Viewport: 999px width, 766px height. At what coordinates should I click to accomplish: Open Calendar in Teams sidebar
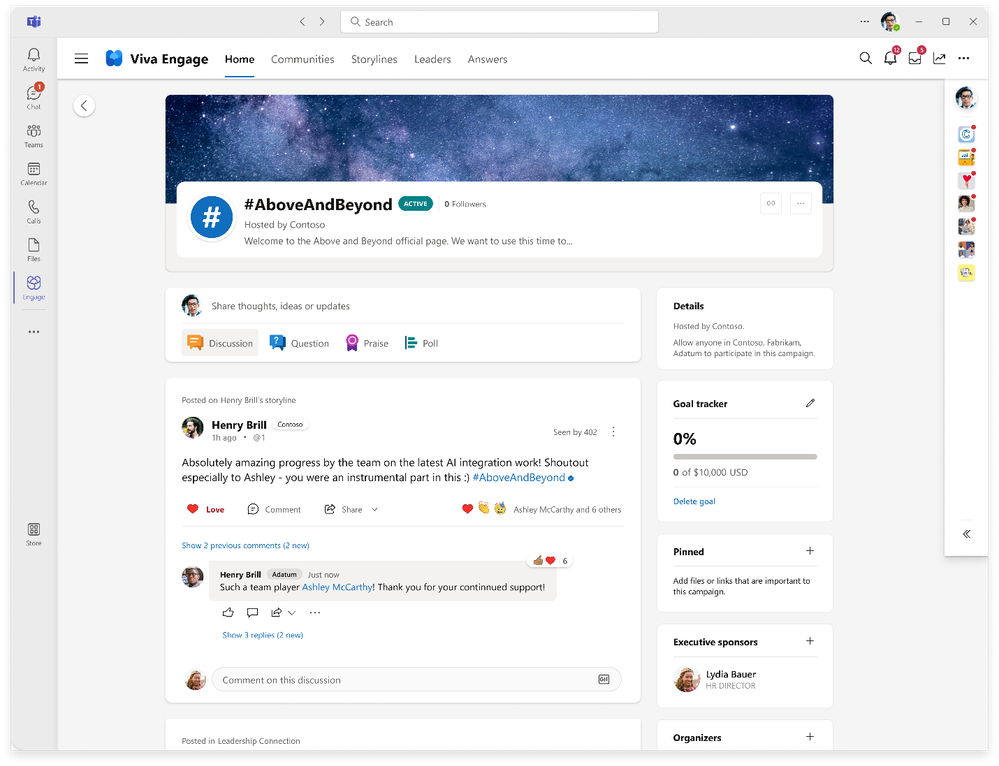34,173
